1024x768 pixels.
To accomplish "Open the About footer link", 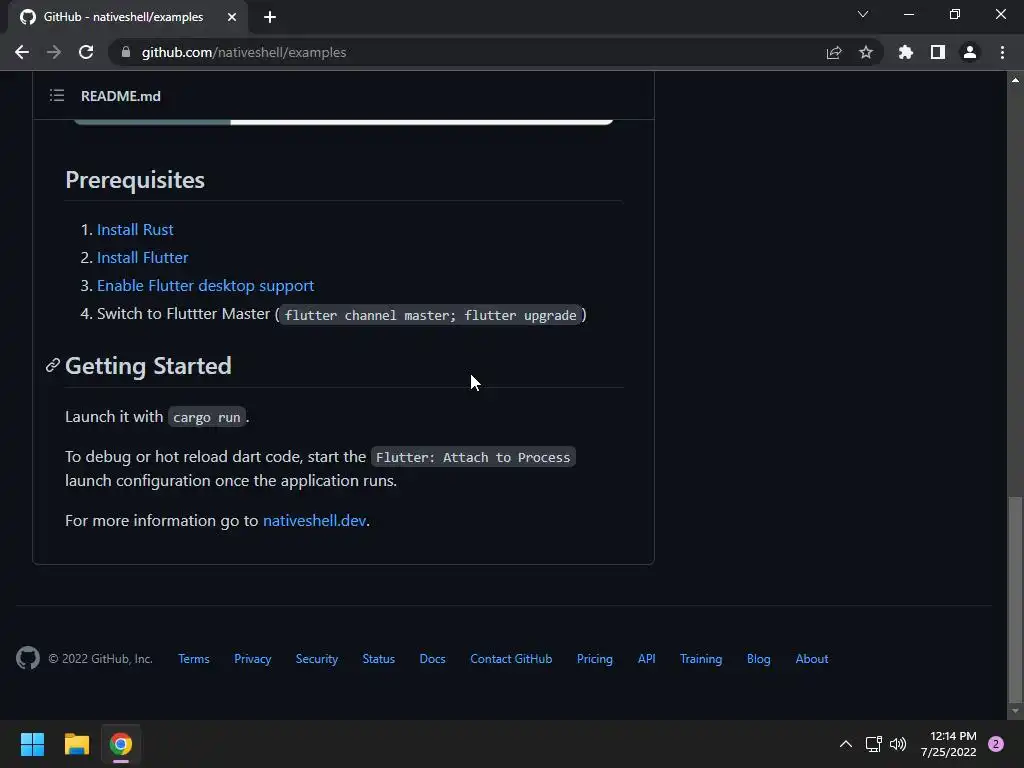I will [x=812, y=659].
